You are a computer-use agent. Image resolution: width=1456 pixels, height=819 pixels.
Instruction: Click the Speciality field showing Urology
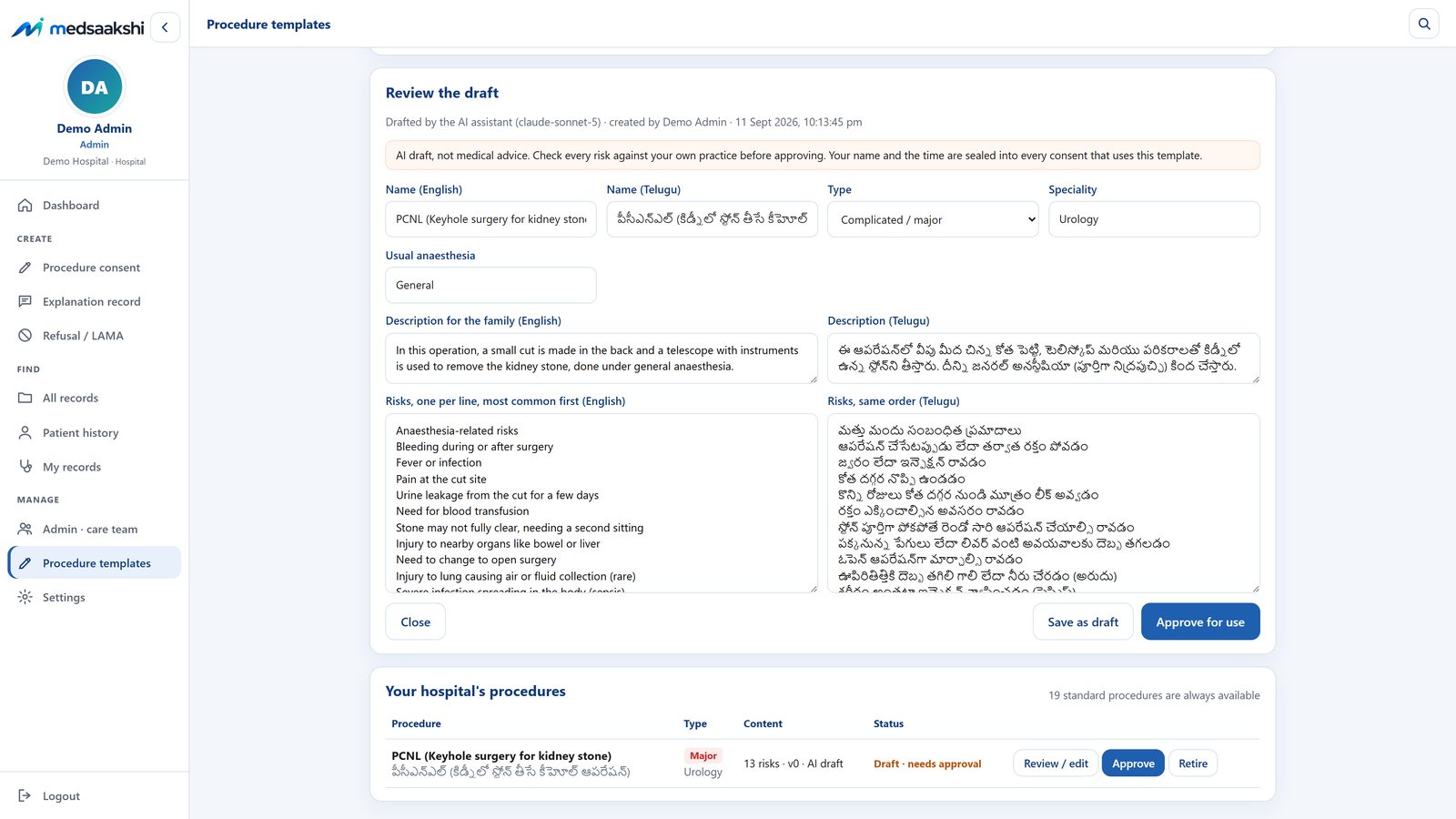click(x=1154, y=219)
